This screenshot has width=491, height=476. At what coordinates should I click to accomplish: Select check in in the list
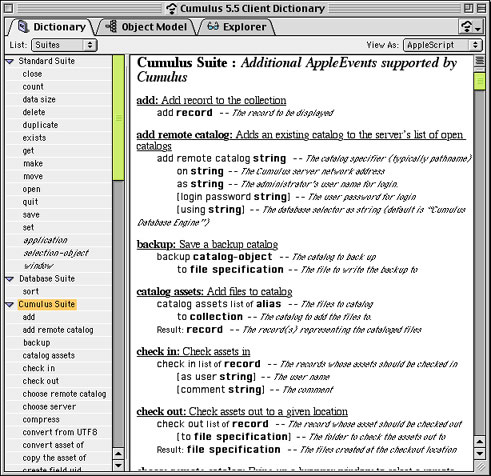[39, 368]
